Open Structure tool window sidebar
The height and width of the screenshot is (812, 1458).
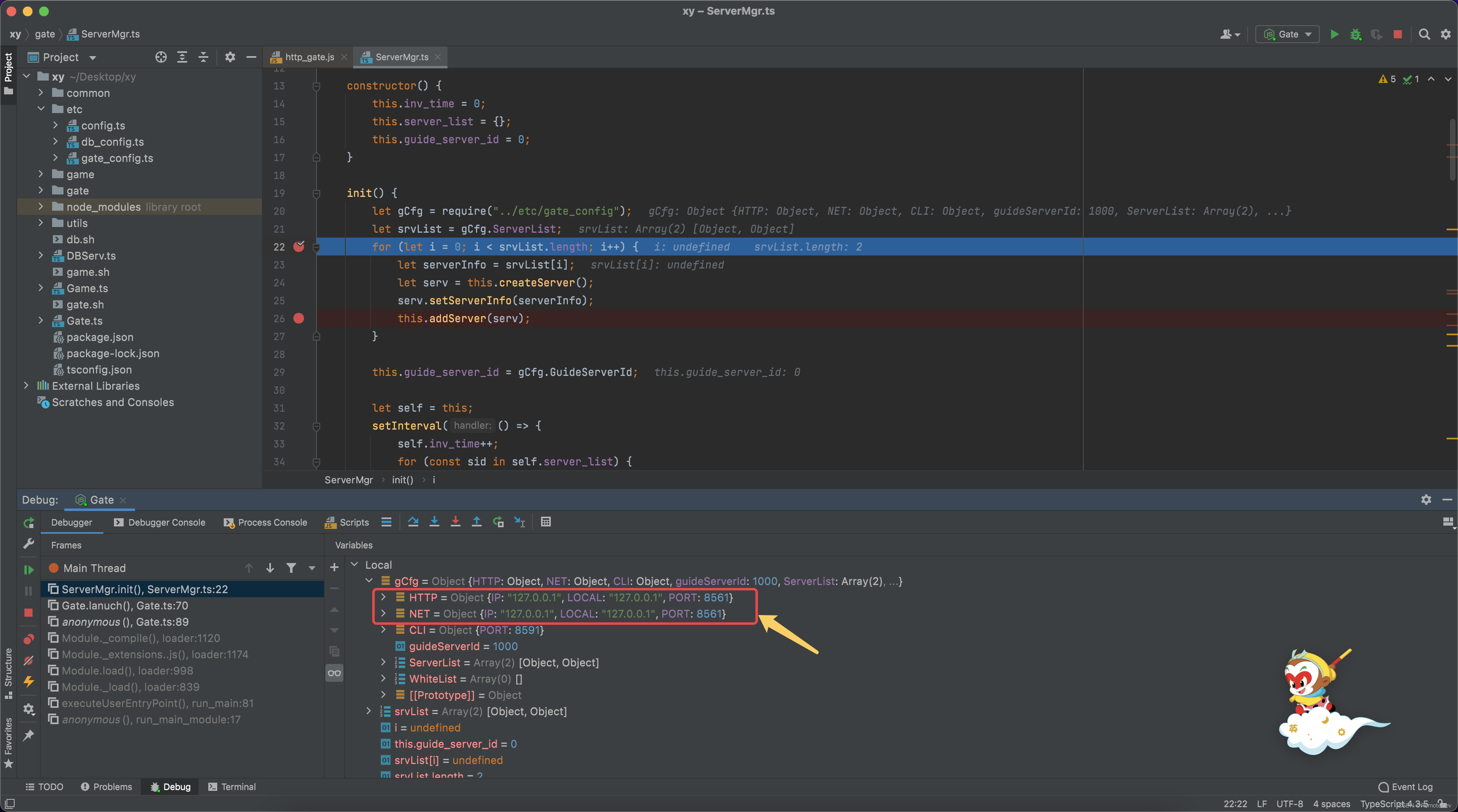pyautogui.click(x=8, y=673)
